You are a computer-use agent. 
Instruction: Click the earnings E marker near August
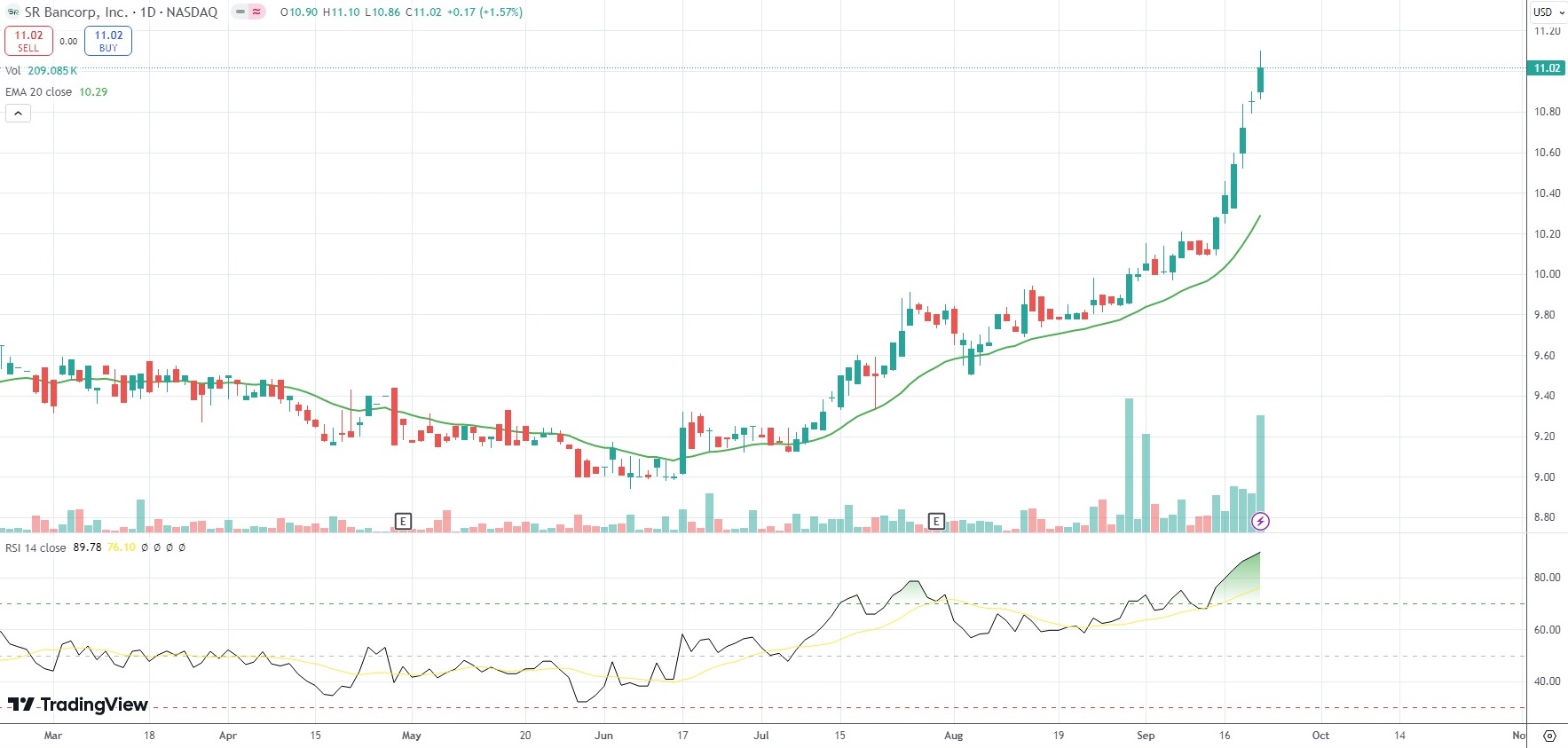coord(936,521)
